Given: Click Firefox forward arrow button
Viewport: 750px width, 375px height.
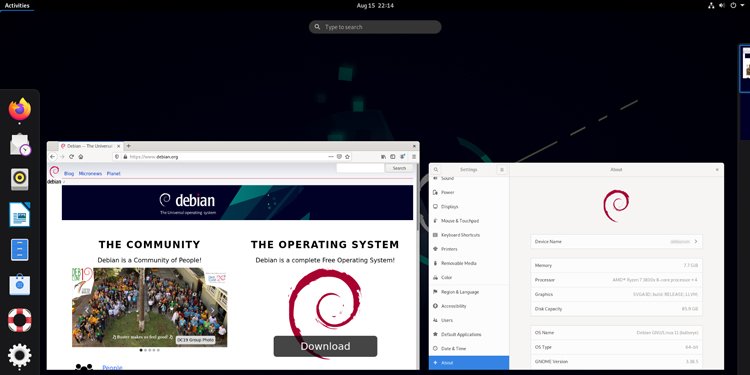Looking at the screenshot, I should (62, 156).
